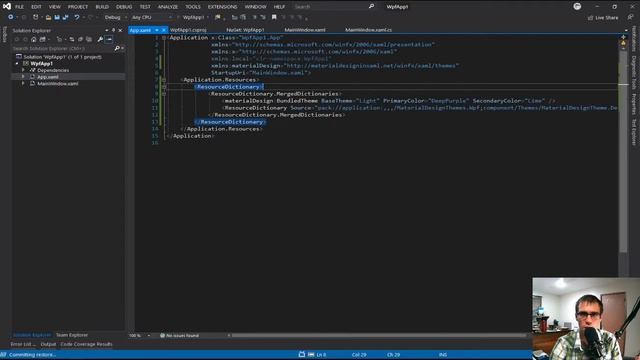Click the account avatar icon

click(x=577, y=7)
